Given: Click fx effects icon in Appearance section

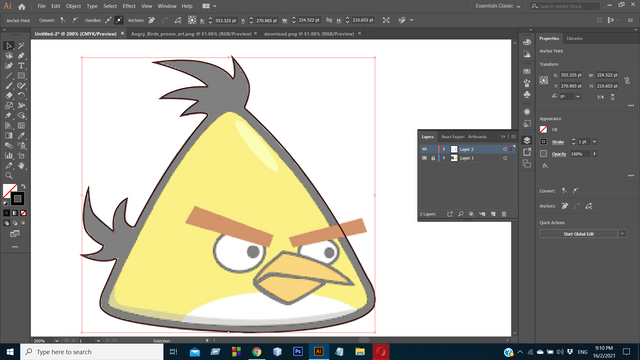Looking at the screenshot, I should pyautogui.click(x=545, y=166).
